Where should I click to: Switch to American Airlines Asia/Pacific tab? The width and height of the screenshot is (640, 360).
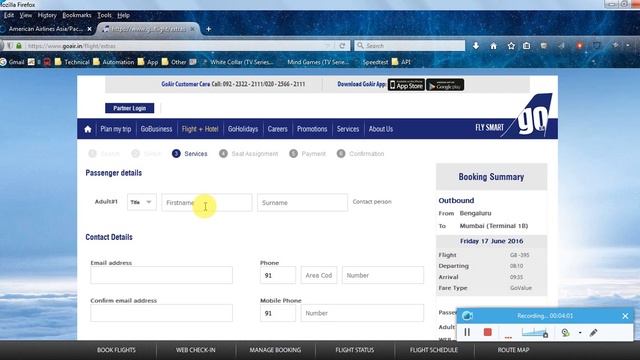tap(46, 29)
